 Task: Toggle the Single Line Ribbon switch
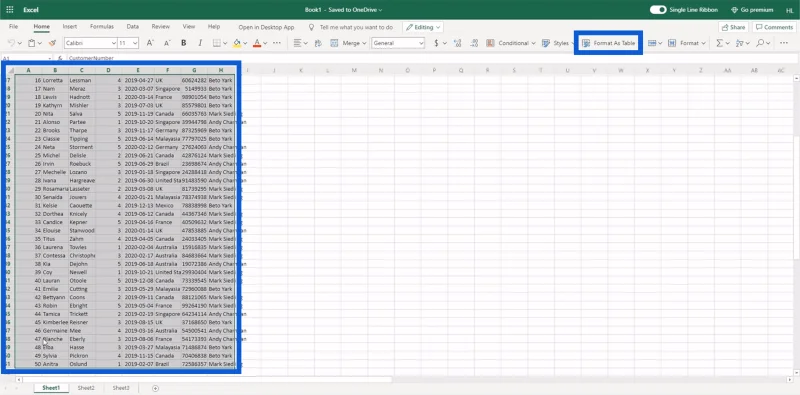point(658,10)
